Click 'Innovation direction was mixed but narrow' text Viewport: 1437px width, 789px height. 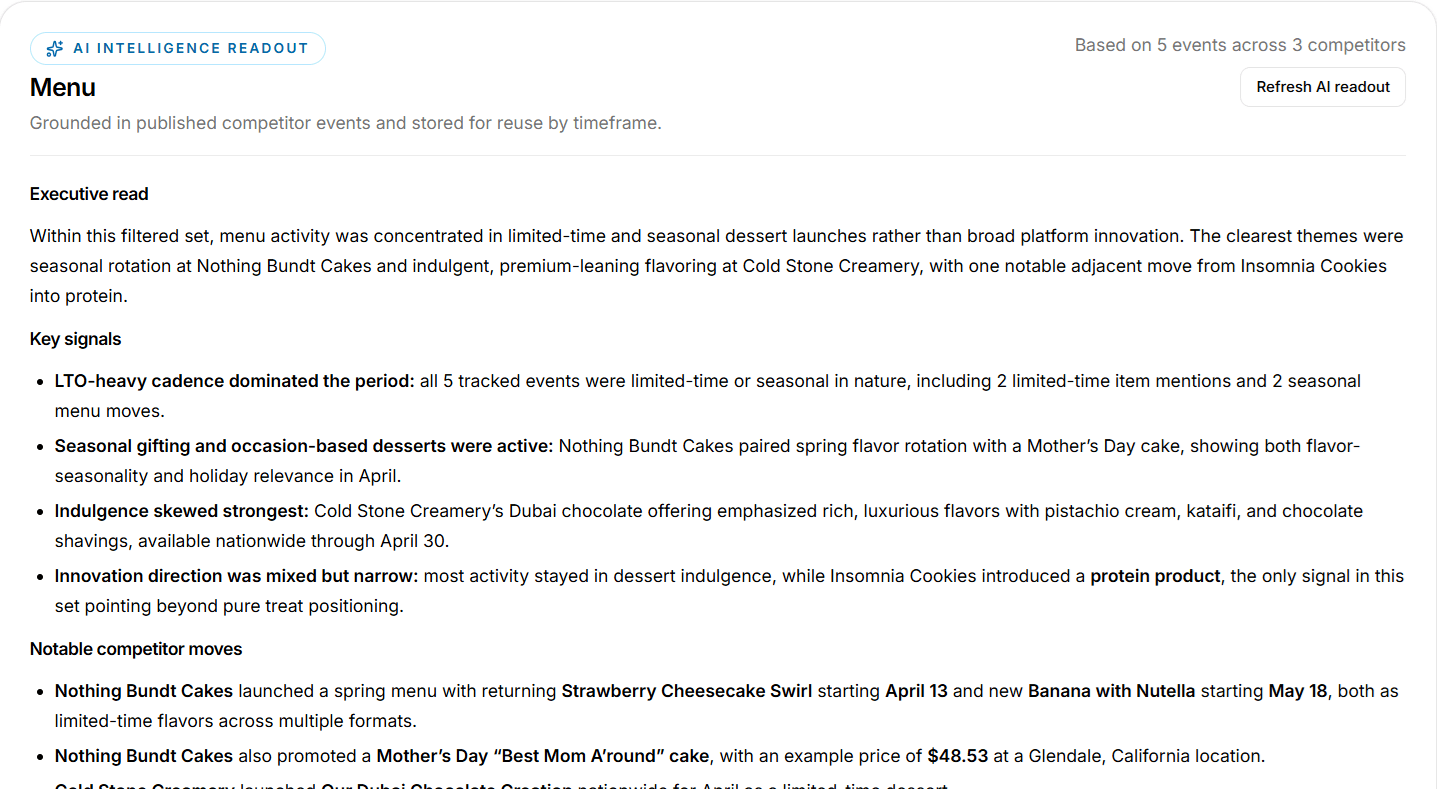[237, 576]
